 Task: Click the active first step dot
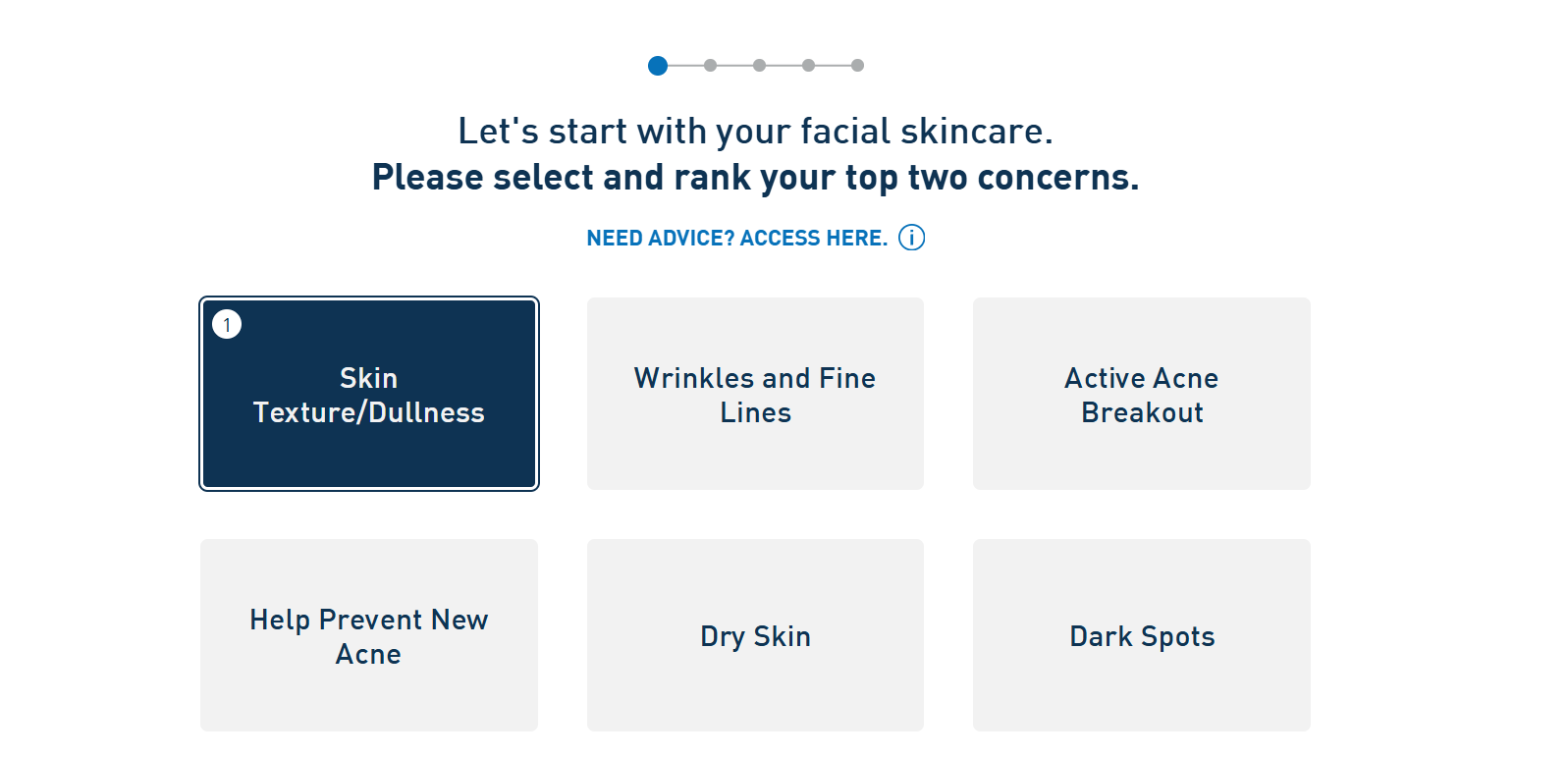(x=658, y=66)
